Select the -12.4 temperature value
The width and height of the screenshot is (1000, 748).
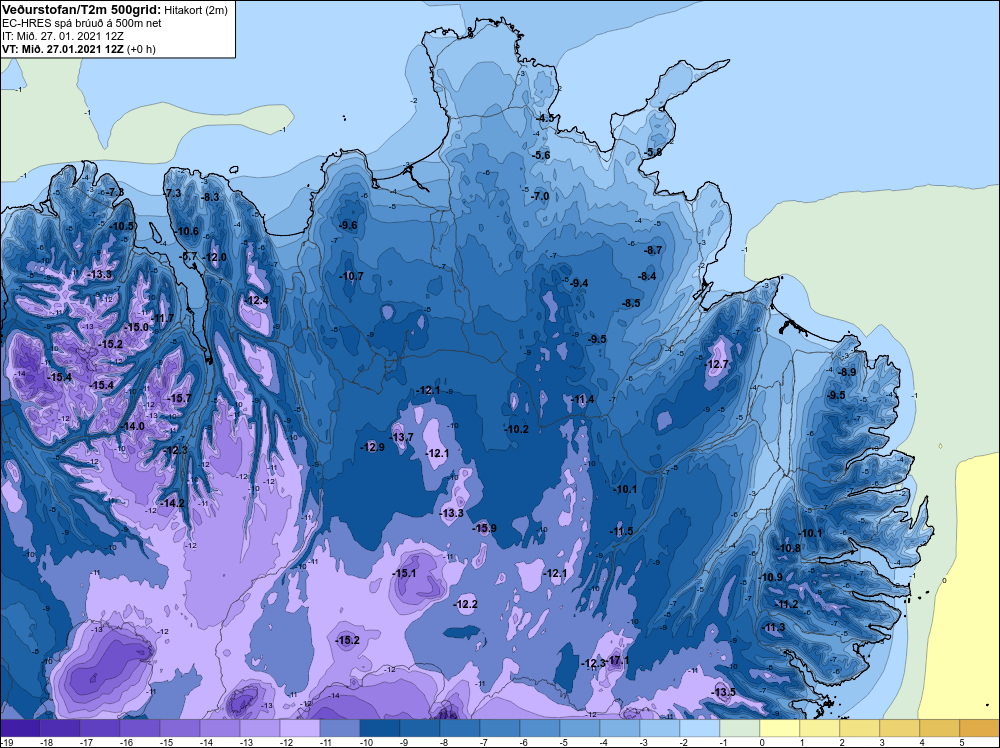(x=257, y=300)
